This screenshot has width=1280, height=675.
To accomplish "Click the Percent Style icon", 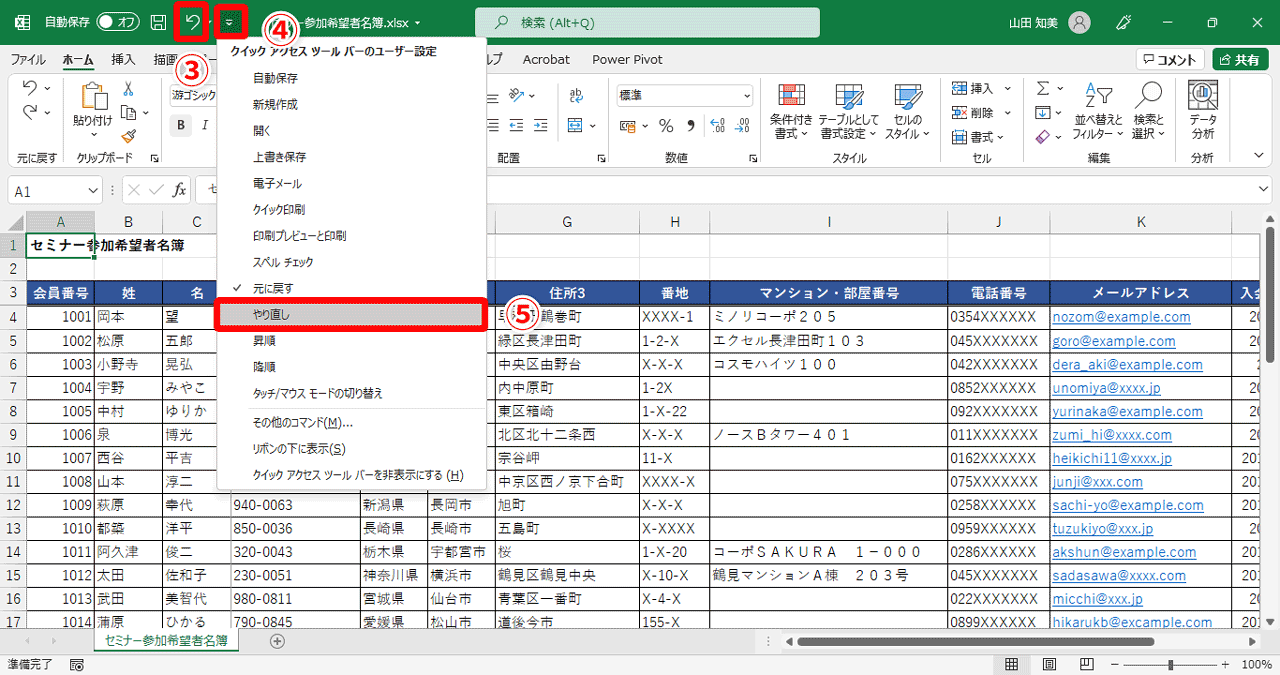I will 666,125.
